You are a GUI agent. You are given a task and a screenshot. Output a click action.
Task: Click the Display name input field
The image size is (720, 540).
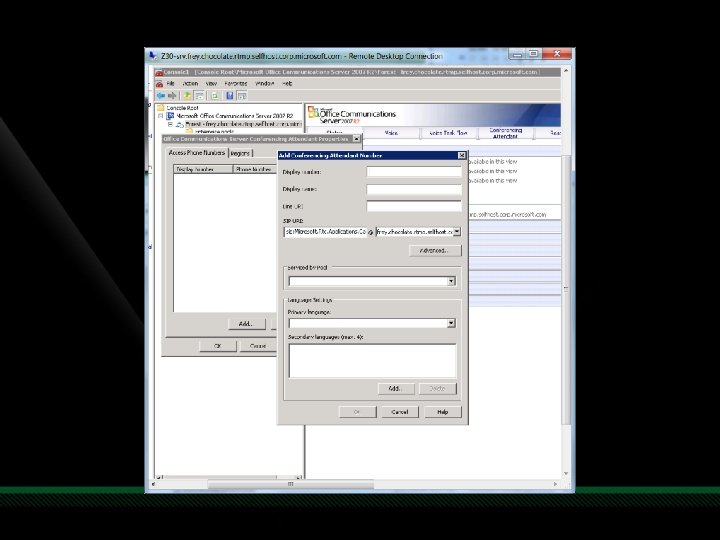414,189
